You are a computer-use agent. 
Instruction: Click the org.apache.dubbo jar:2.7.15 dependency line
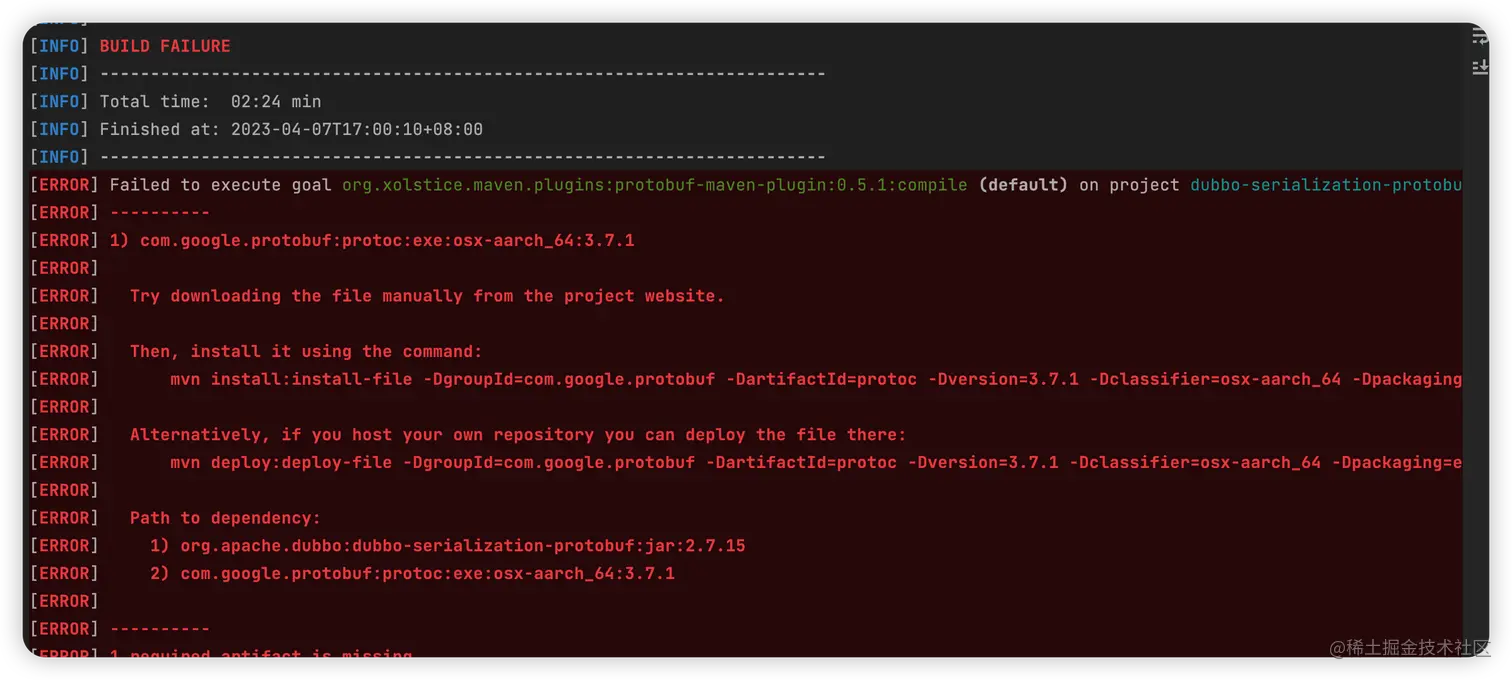click(447, 546)
